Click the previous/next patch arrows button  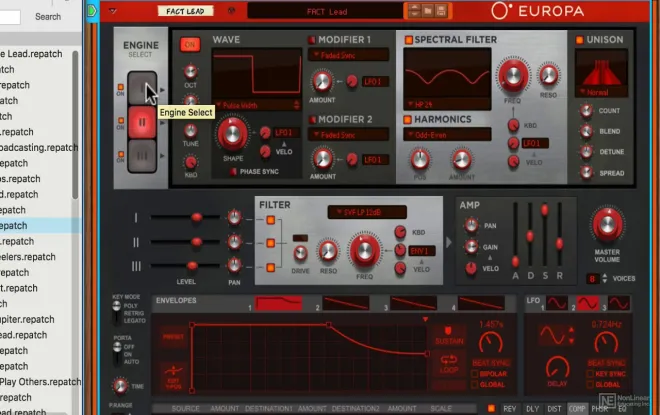[x=414, y=11]
